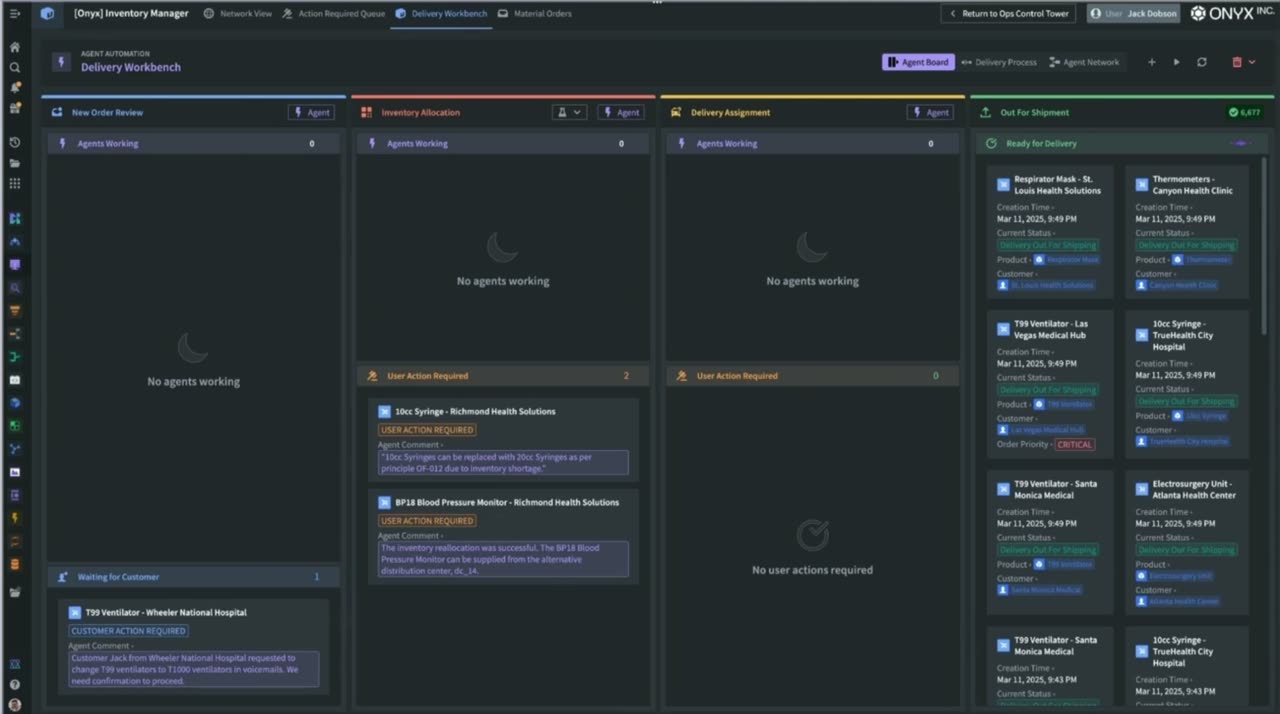Collapse the Delivery Assignment Agents Working section
This screenshot has width=1280, height=714.
tap(813, 143)
